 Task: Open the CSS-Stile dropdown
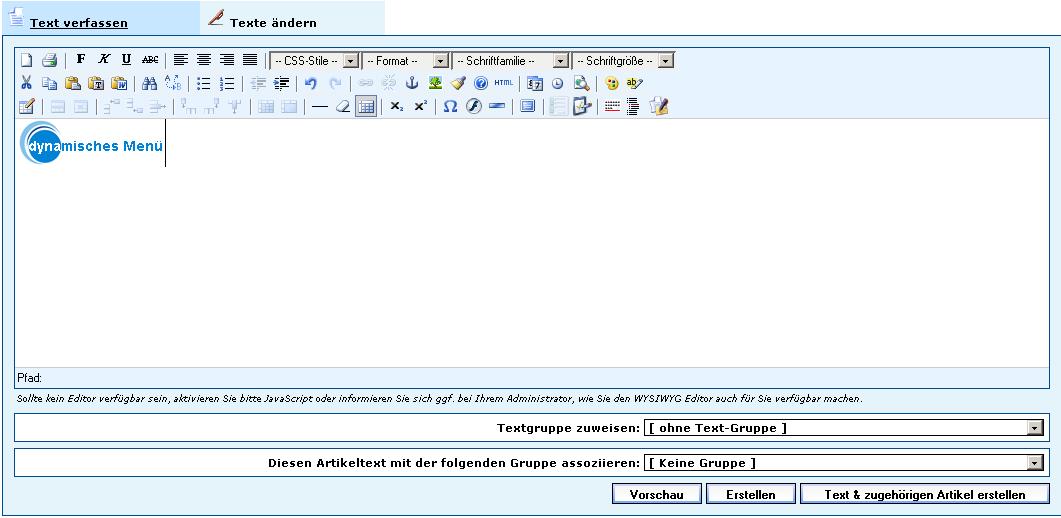point(314,61)
